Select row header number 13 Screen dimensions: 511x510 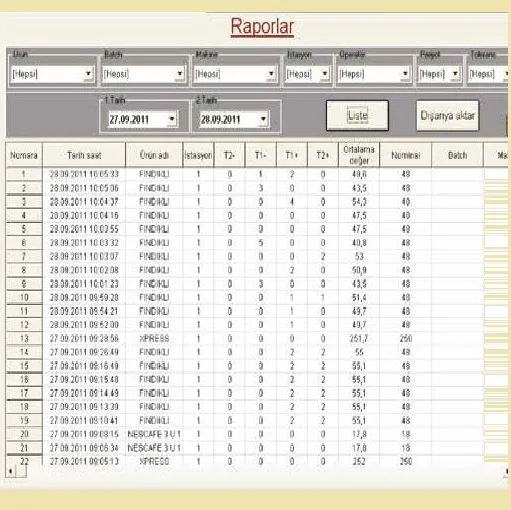click(24, 338)
